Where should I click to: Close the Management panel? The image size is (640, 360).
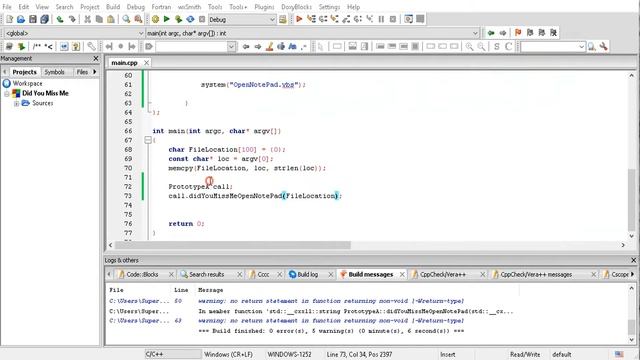[96, 58]
